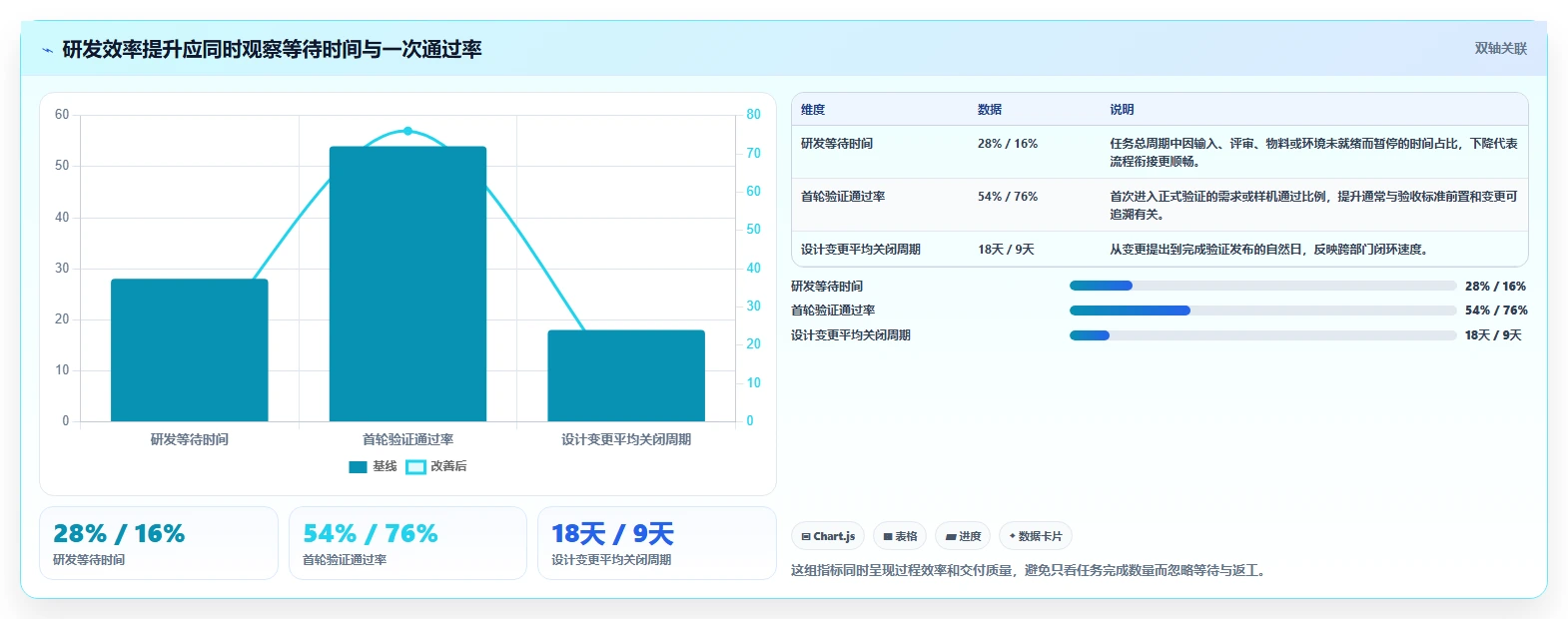Screen dimensions: 1568x619
Task: Click left axis tick label 60
Action: click(62, 115)
